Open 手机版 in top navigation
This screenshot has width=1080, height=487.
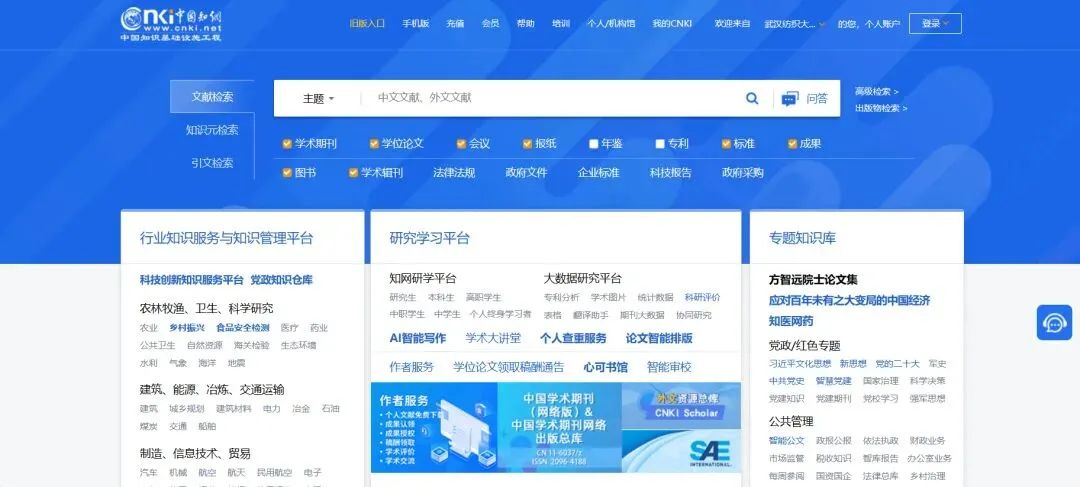pyautogui.click(x=416, y=23)
